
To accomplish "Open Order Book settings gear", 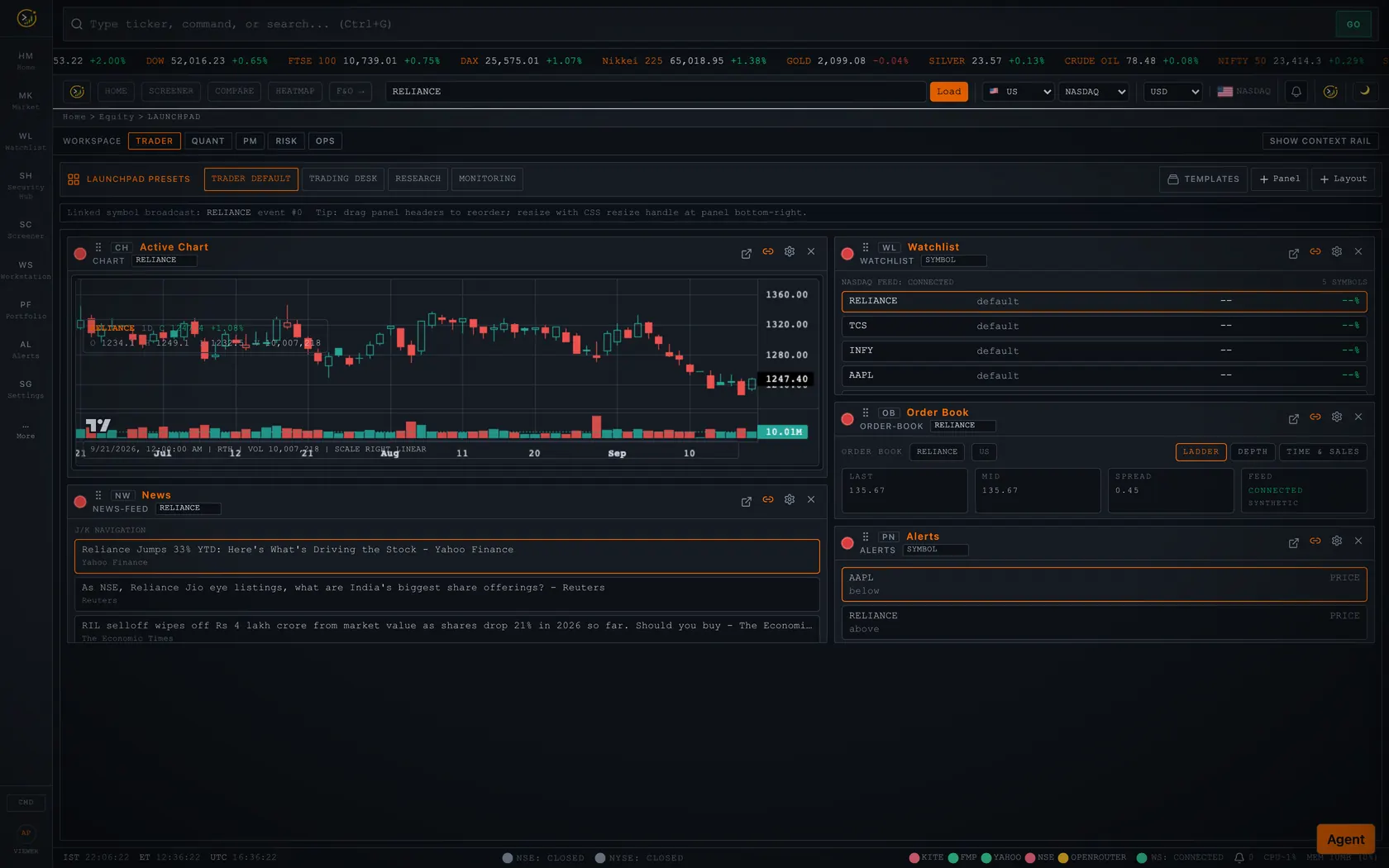I will (1337, 417).
